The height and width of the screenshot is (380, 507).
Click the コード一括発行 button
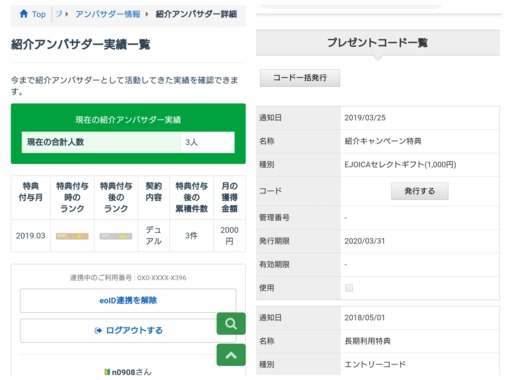[300, 78]
